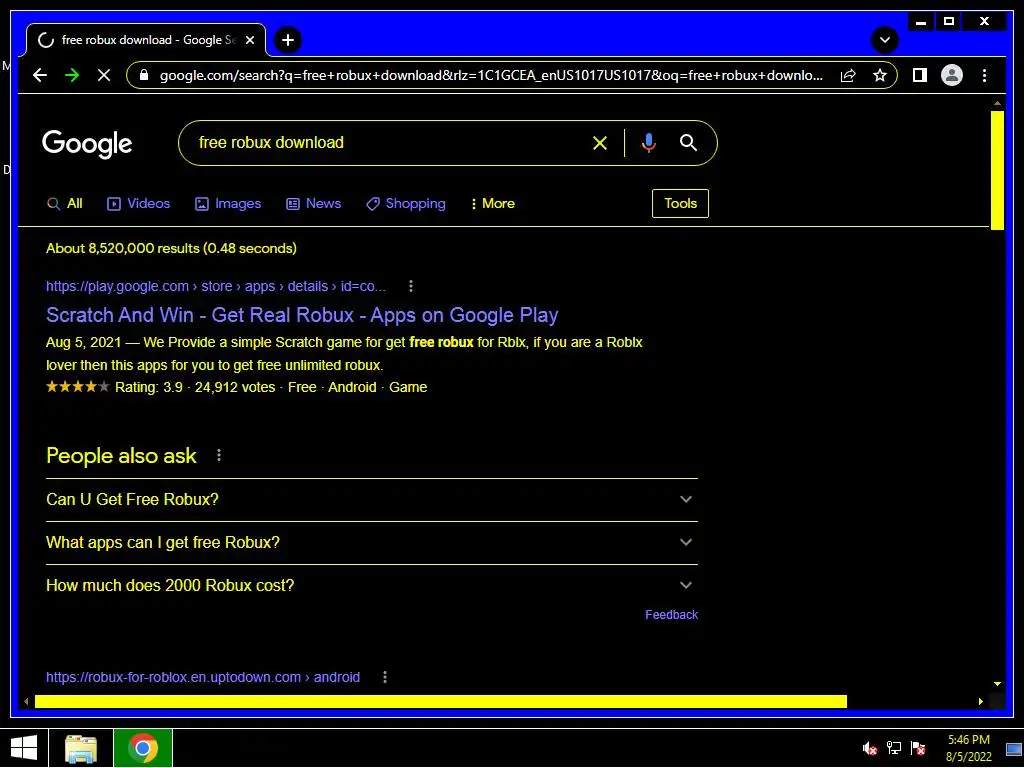The height and width of the screenshot is (768, 1024).
Task: Switch to the Images tab
Action: click(x=228, y=204)
